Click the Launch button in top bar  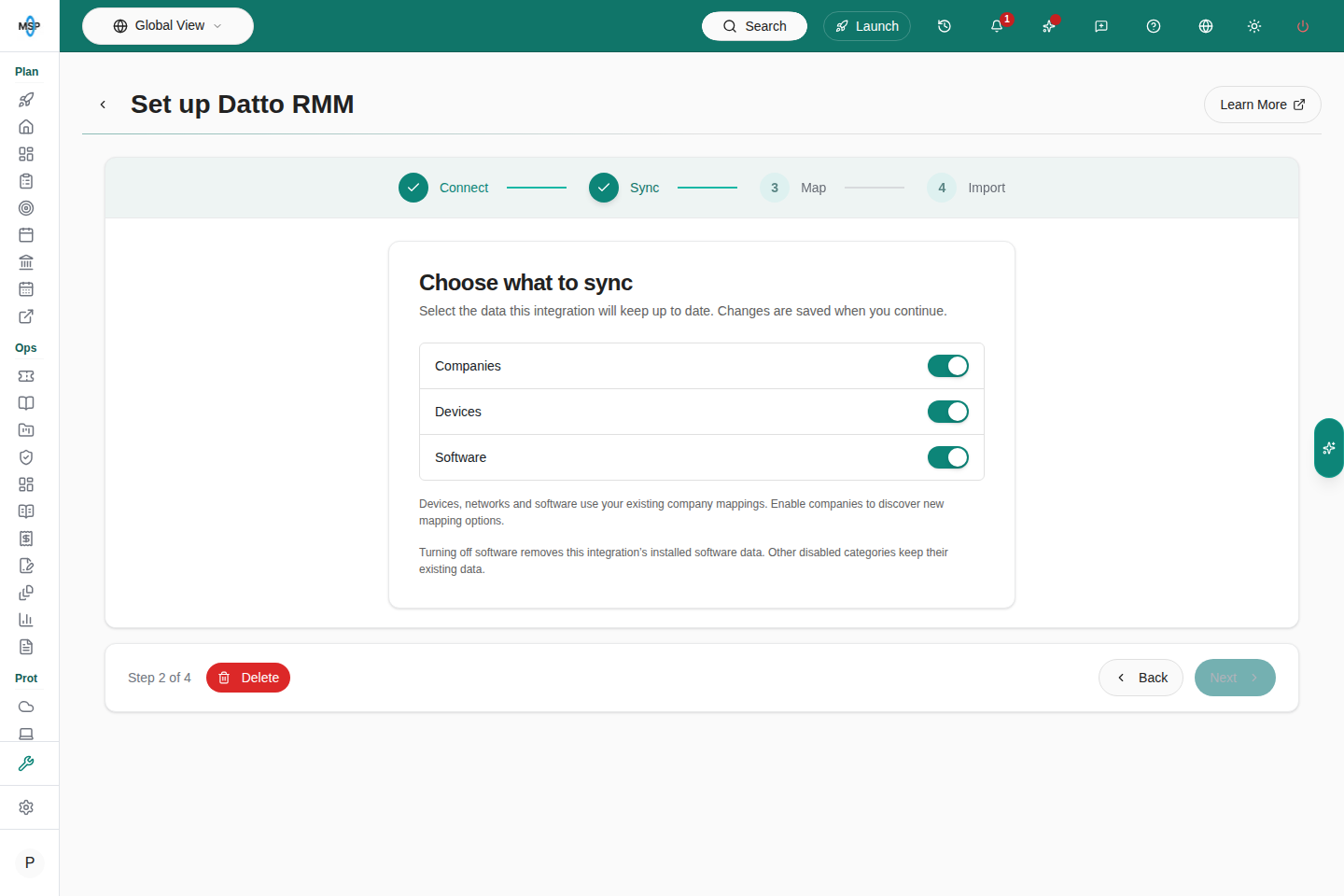[x=867, y=26]
